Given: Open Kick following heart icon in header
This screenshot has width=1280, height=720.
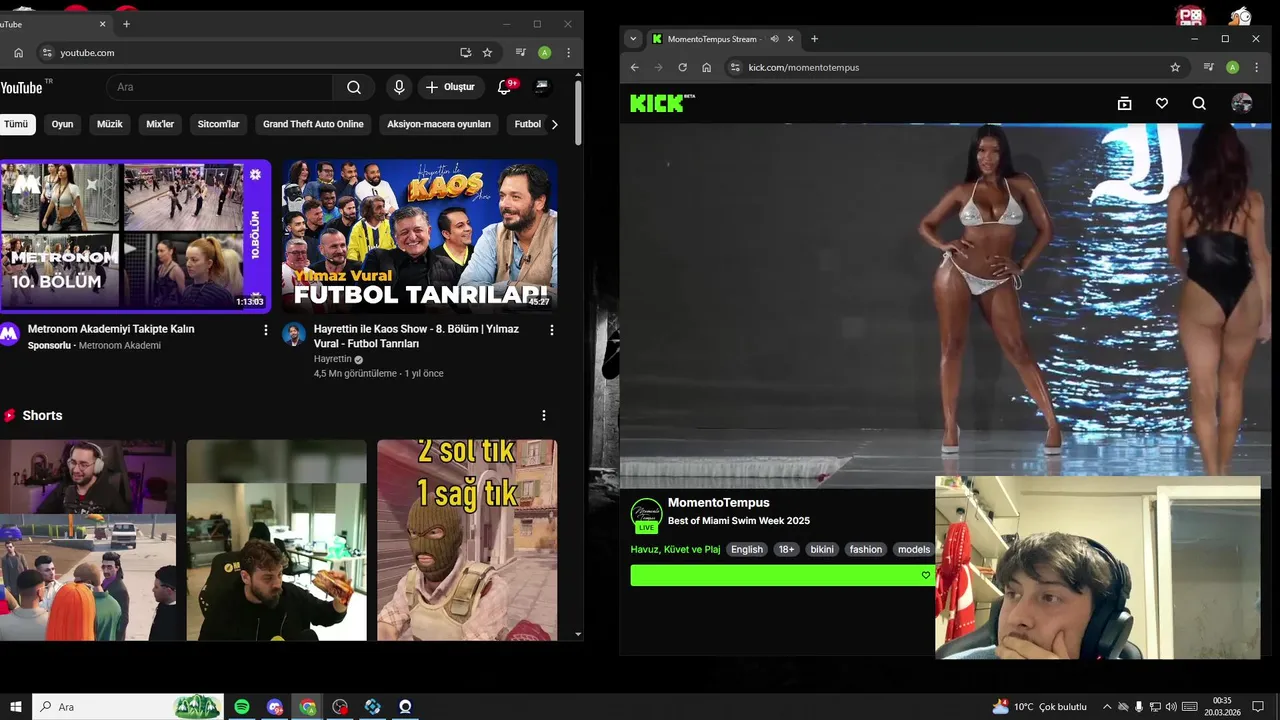Looking at the screenshot, I should click(1161, 103).
